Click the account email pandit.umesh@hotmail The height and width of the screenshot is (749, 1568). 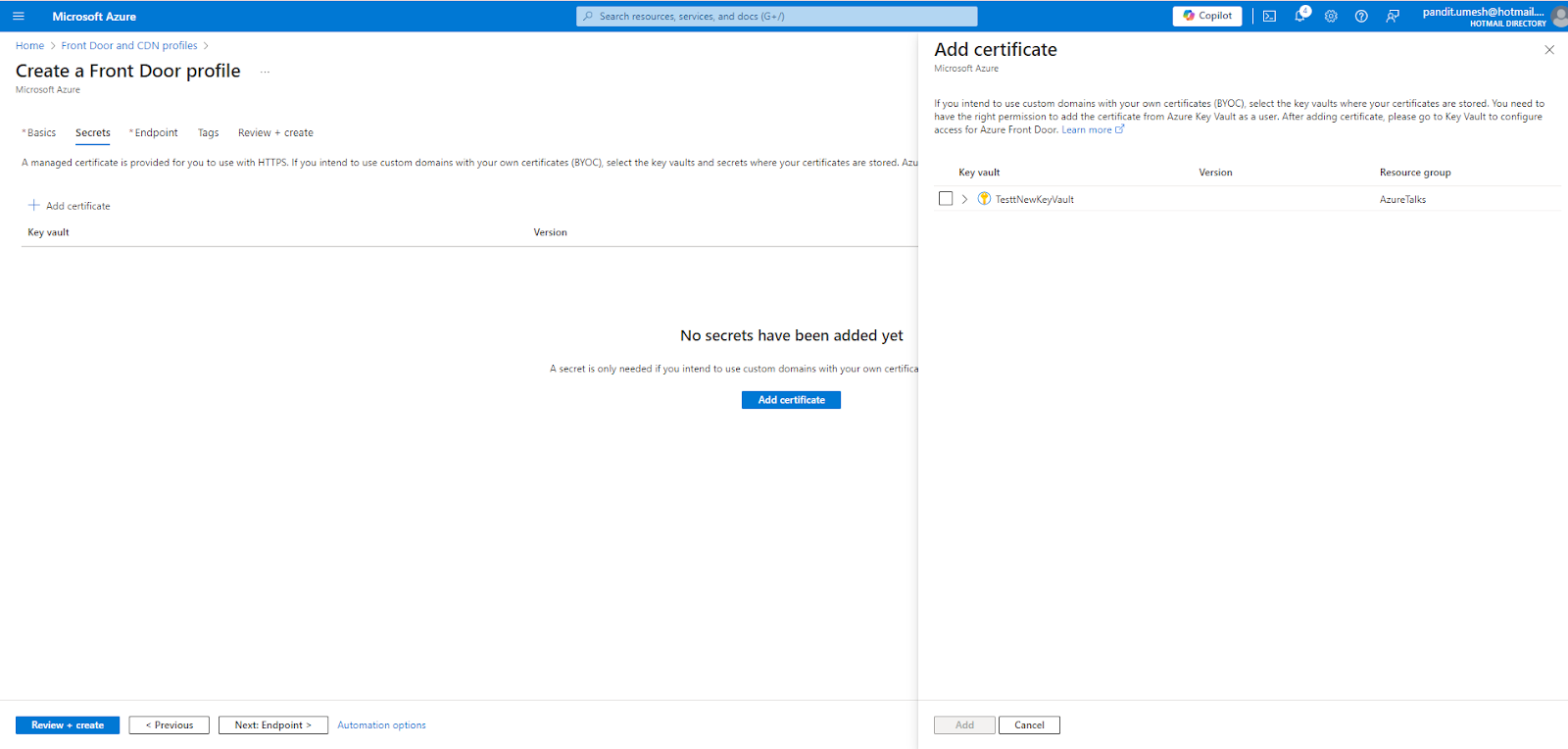[x=1483, y=12]
